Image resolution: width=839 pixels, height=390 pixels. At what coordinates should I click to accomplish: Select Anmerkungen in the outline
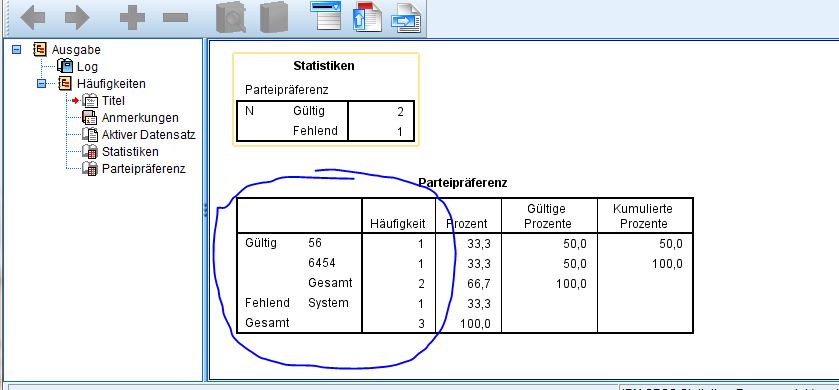140,118
